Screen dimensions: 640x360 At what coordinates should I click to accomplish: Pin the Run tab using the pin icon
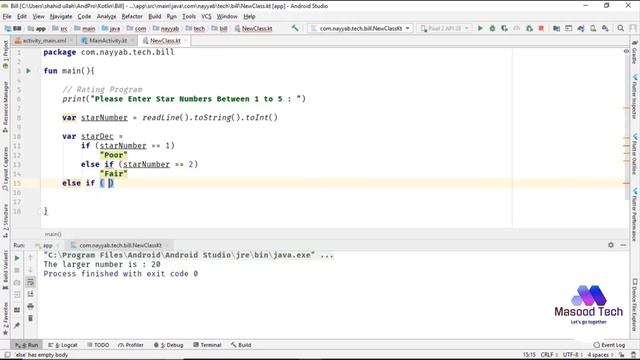click(x=17, y=325)
